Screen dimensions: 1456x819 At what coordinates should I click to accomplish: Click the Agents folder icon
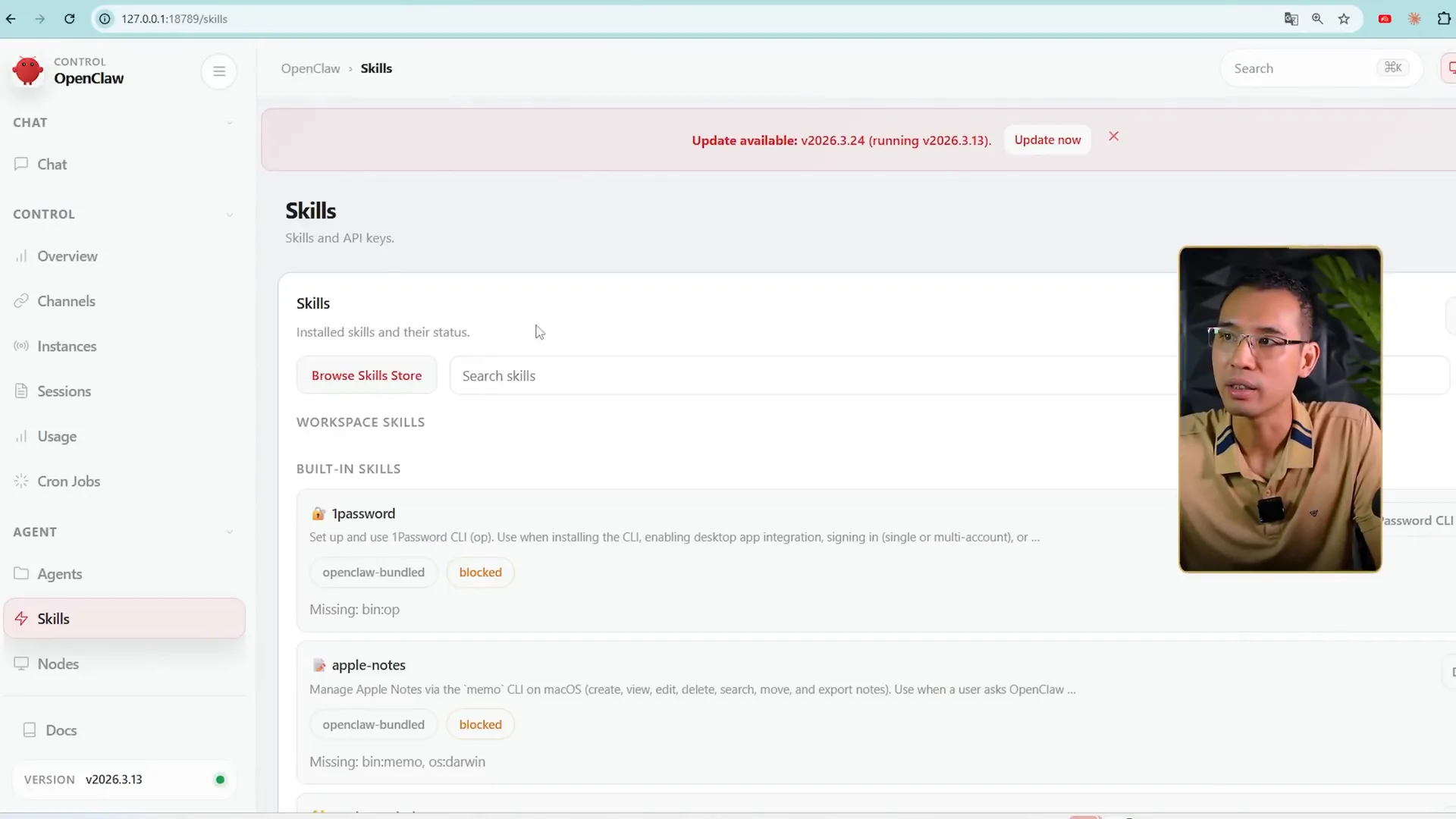[21, 573]
